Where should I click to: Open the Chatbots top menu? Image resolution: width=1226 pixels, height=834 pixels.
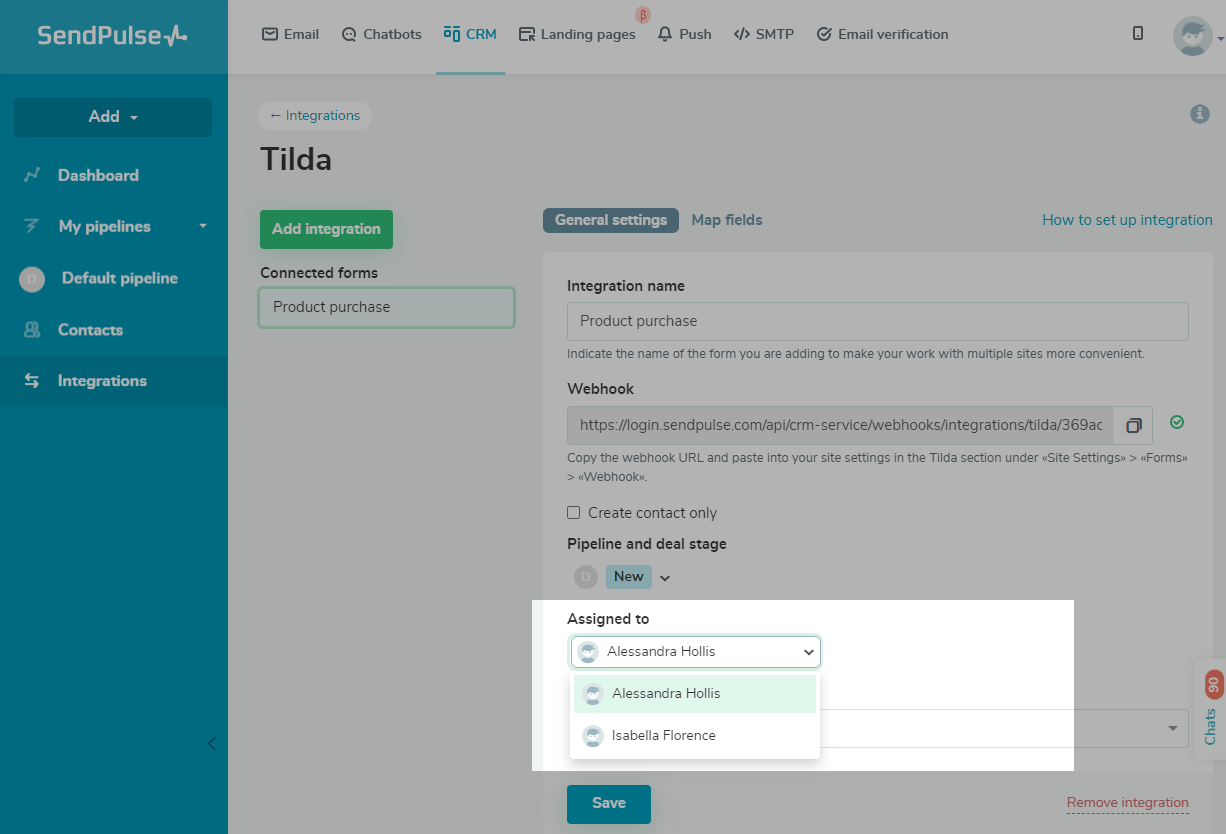381,34
